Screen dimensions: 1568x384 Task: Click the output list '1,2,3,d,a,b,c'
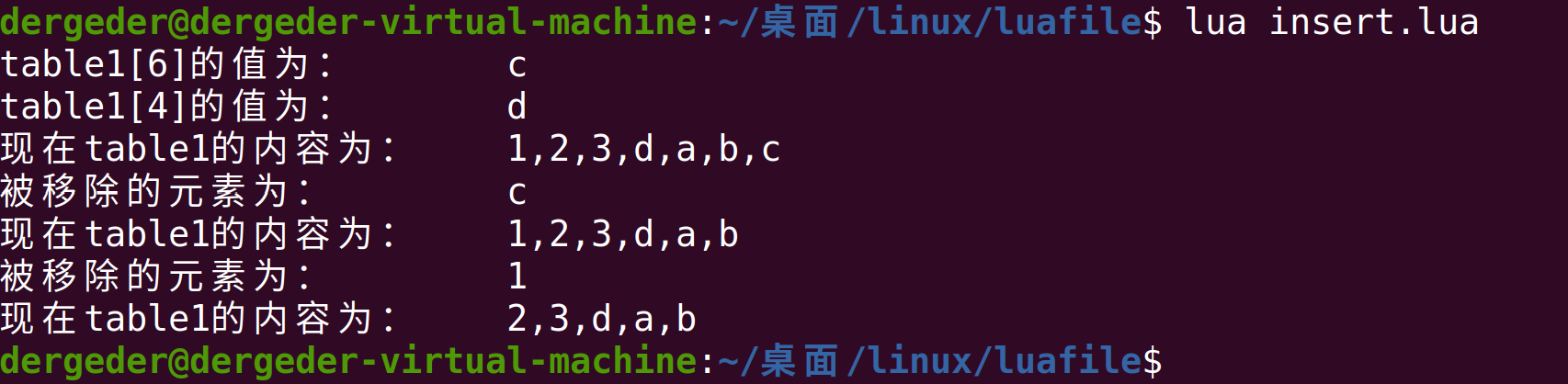click(x=644, y=149)
